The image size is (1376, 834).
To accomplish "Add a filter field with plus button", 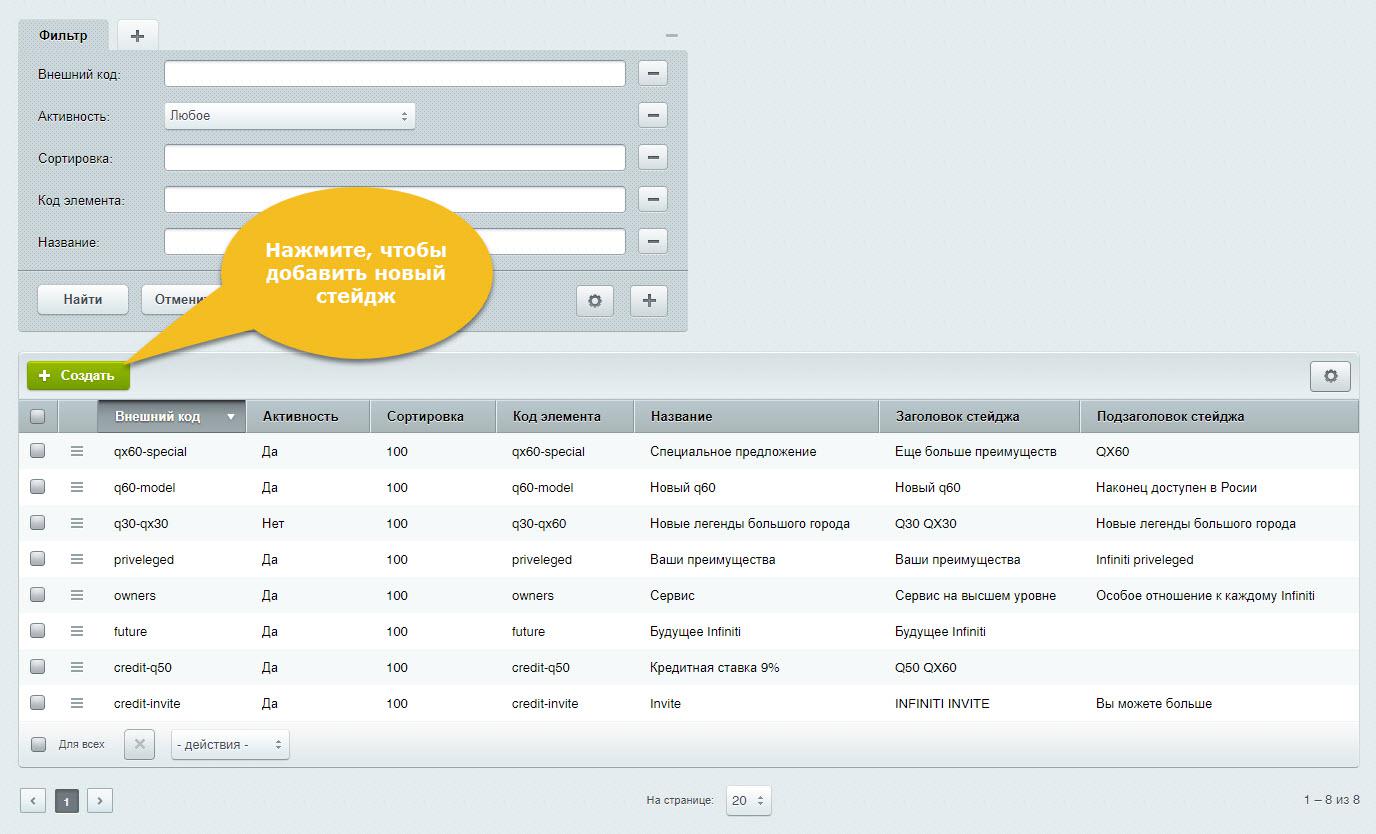I will (649, 300).
